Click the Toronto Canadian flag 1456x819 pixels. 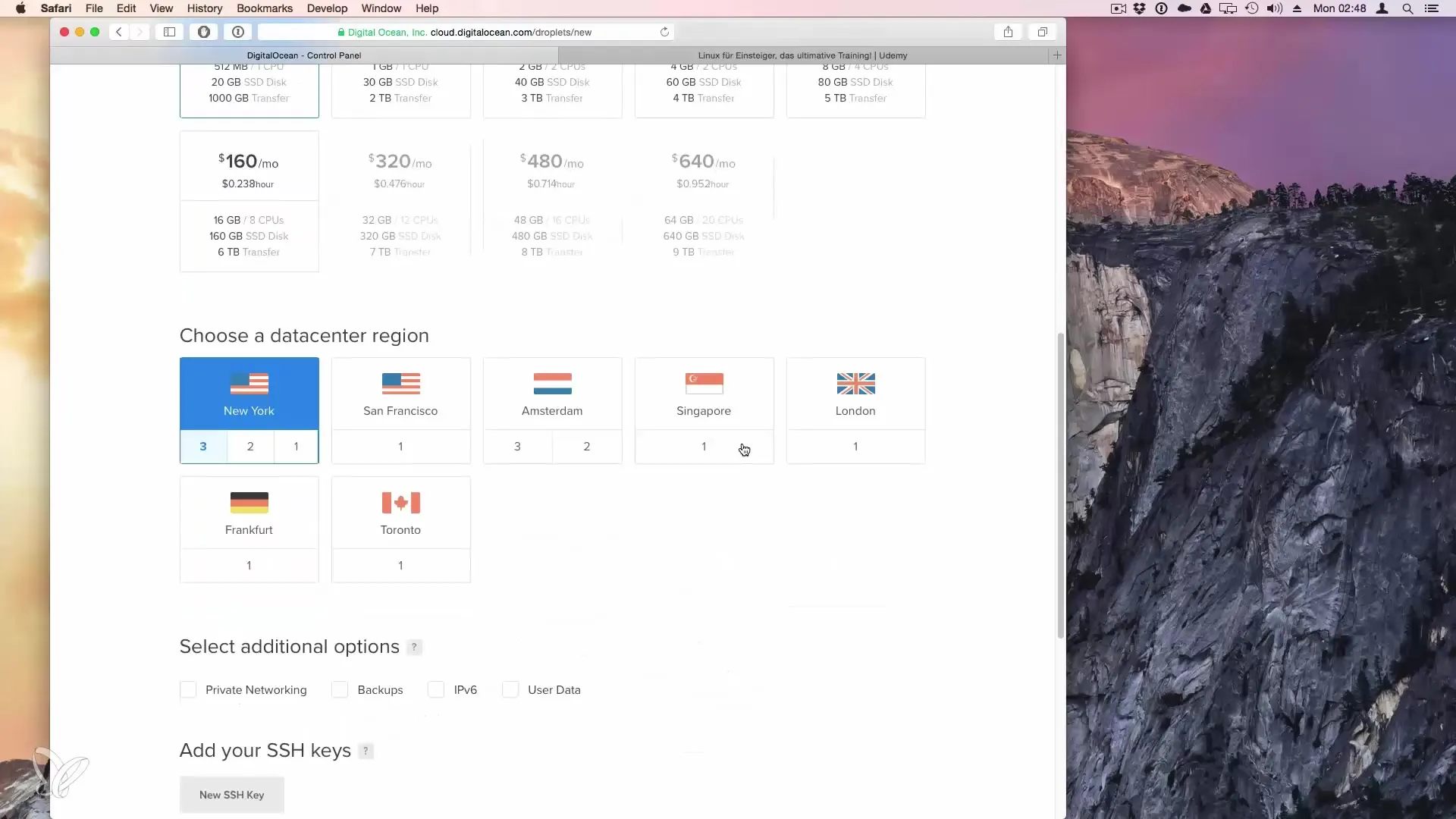[401, 503]
